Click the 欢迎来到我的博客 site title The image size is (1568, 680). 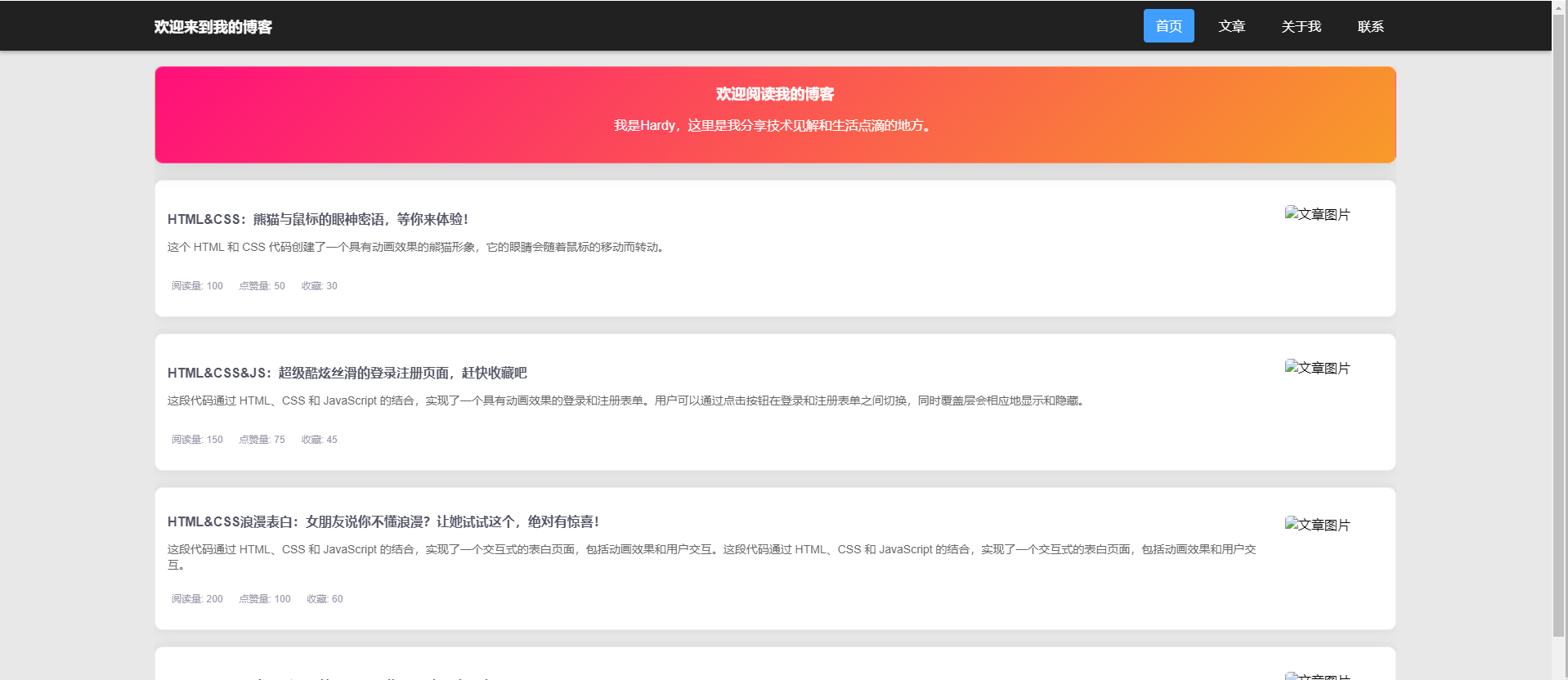(x=213, y=27)
